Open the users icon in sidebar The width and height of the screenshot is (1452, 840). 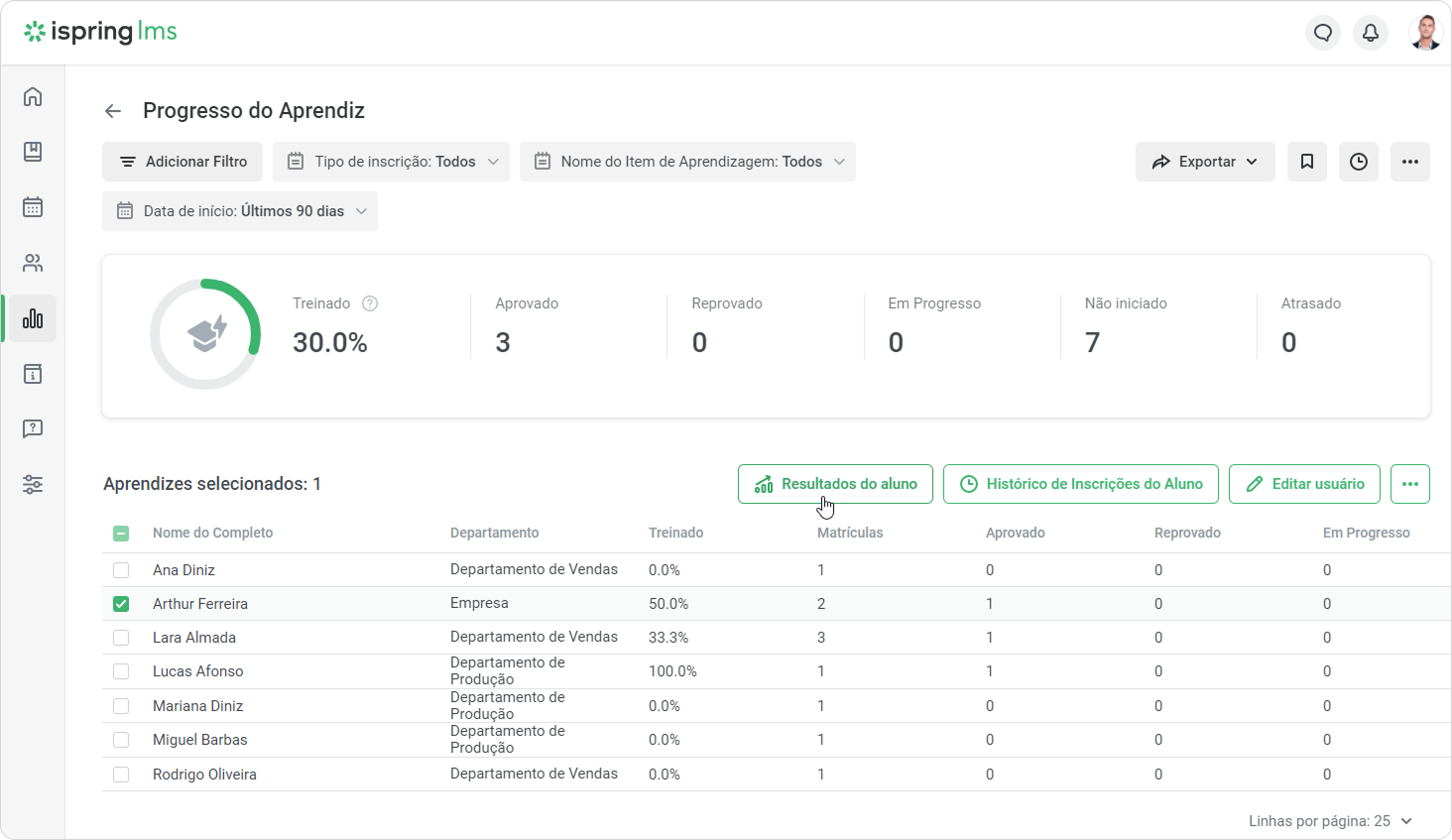tap(33, 263)
